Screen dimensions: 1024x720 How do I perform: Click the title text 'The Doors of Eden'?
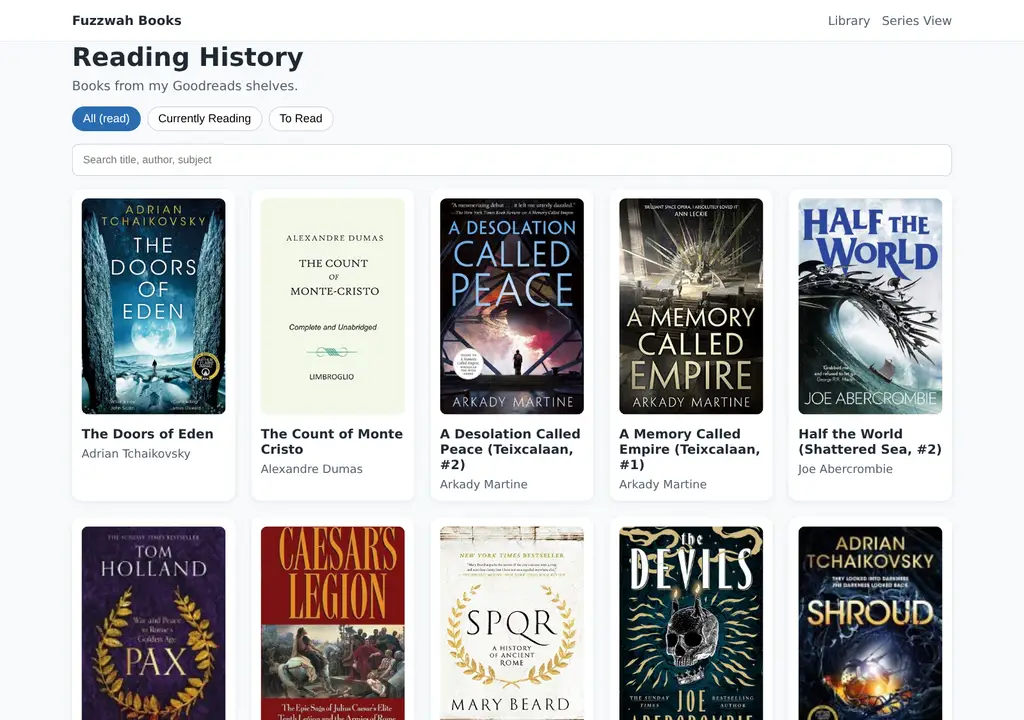[x=148, y=434]
